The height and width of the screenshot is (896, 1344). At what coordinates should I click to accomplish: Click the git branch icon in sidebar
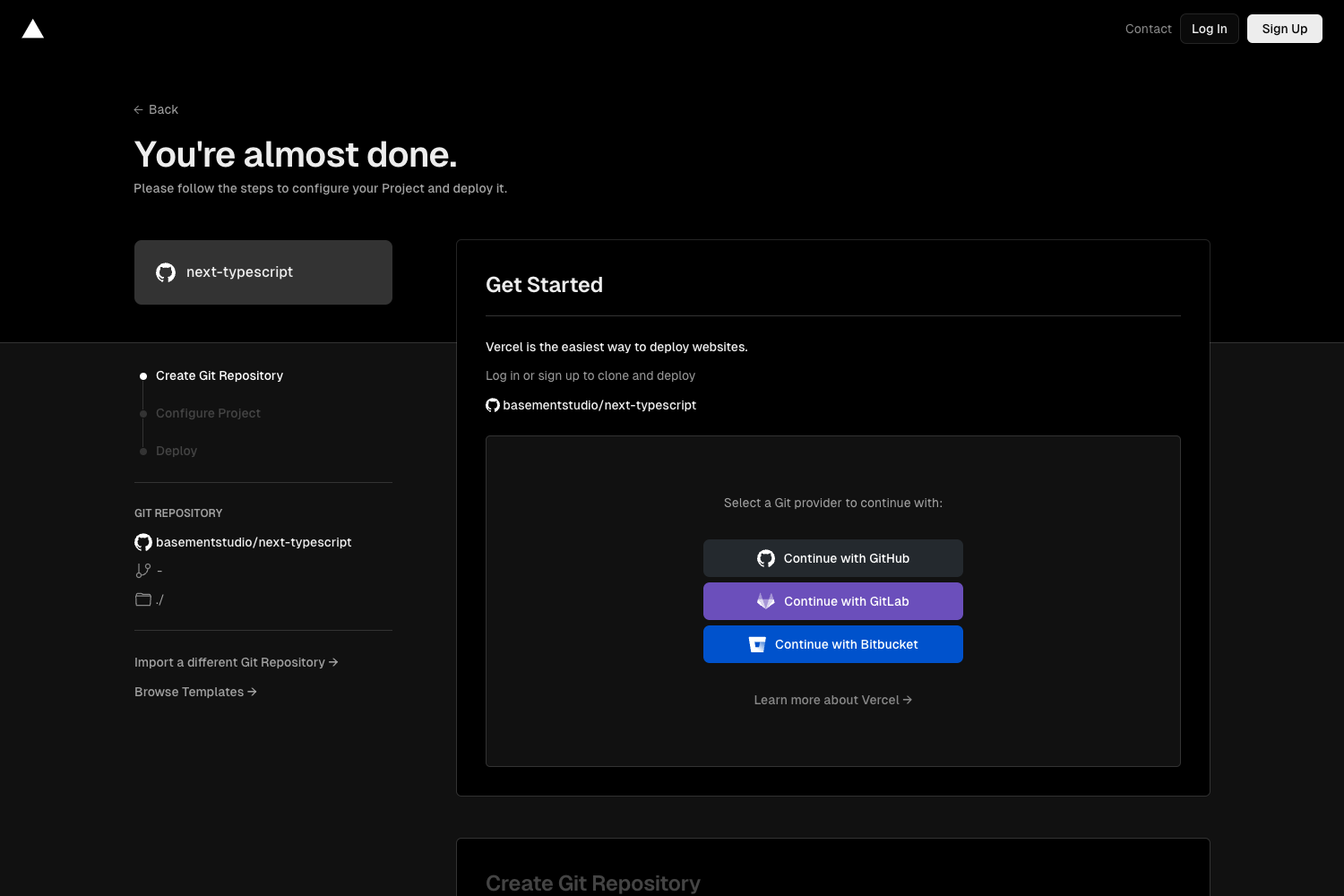[143, 570]
